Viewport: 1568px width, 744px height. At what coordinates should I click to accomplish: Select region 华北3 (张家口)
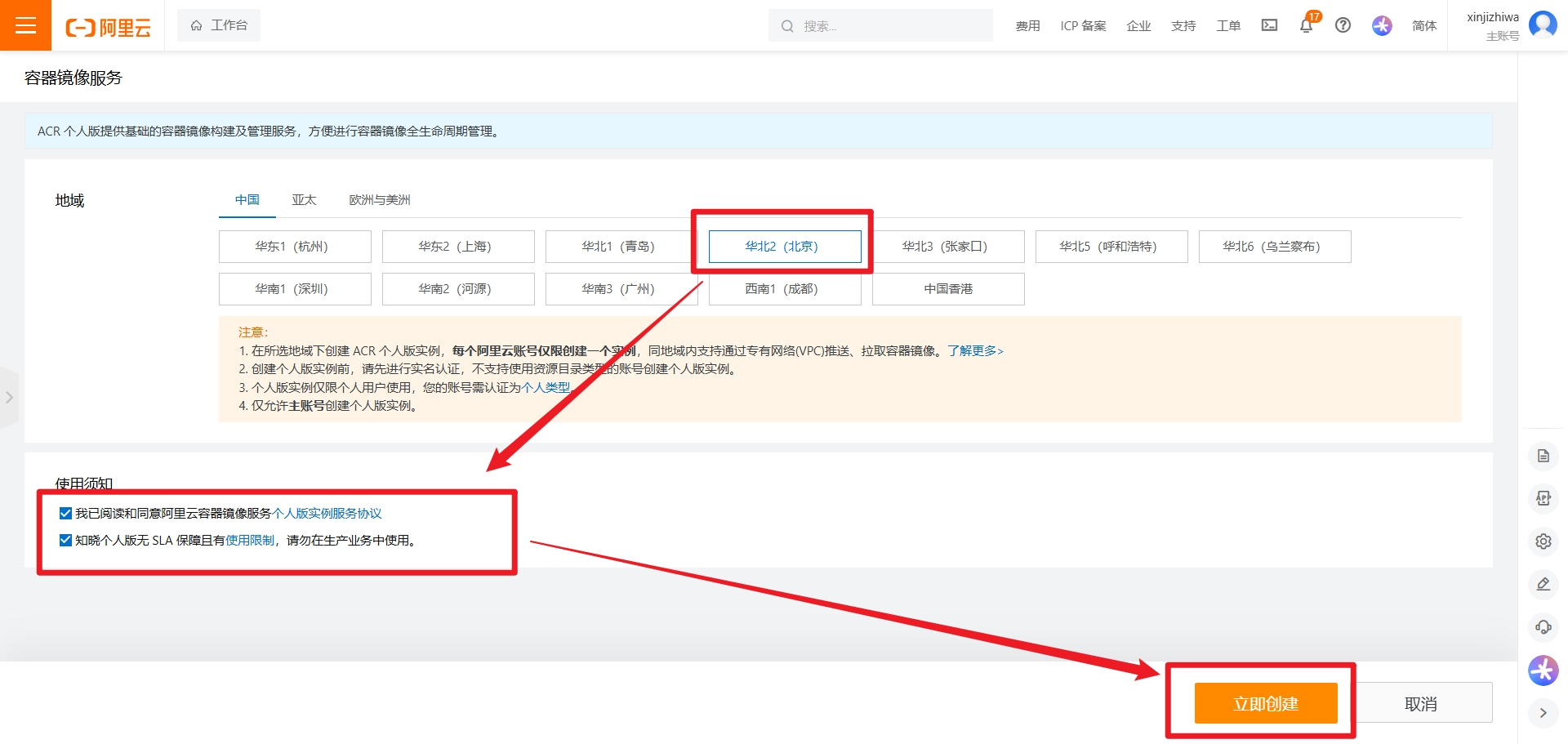coord(948,247)
